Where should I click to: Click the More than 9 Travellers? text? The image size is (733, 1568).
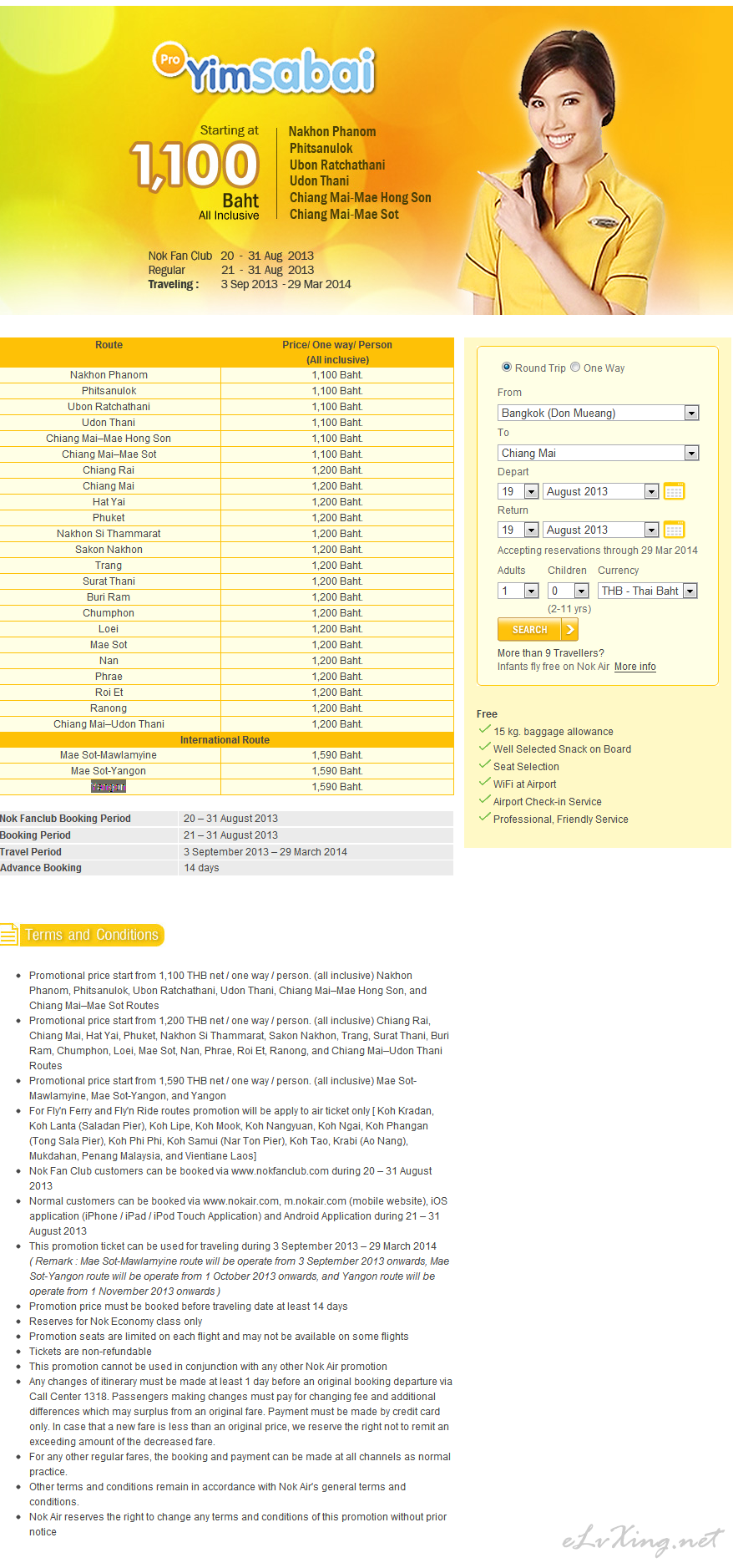tap(551, 653)
